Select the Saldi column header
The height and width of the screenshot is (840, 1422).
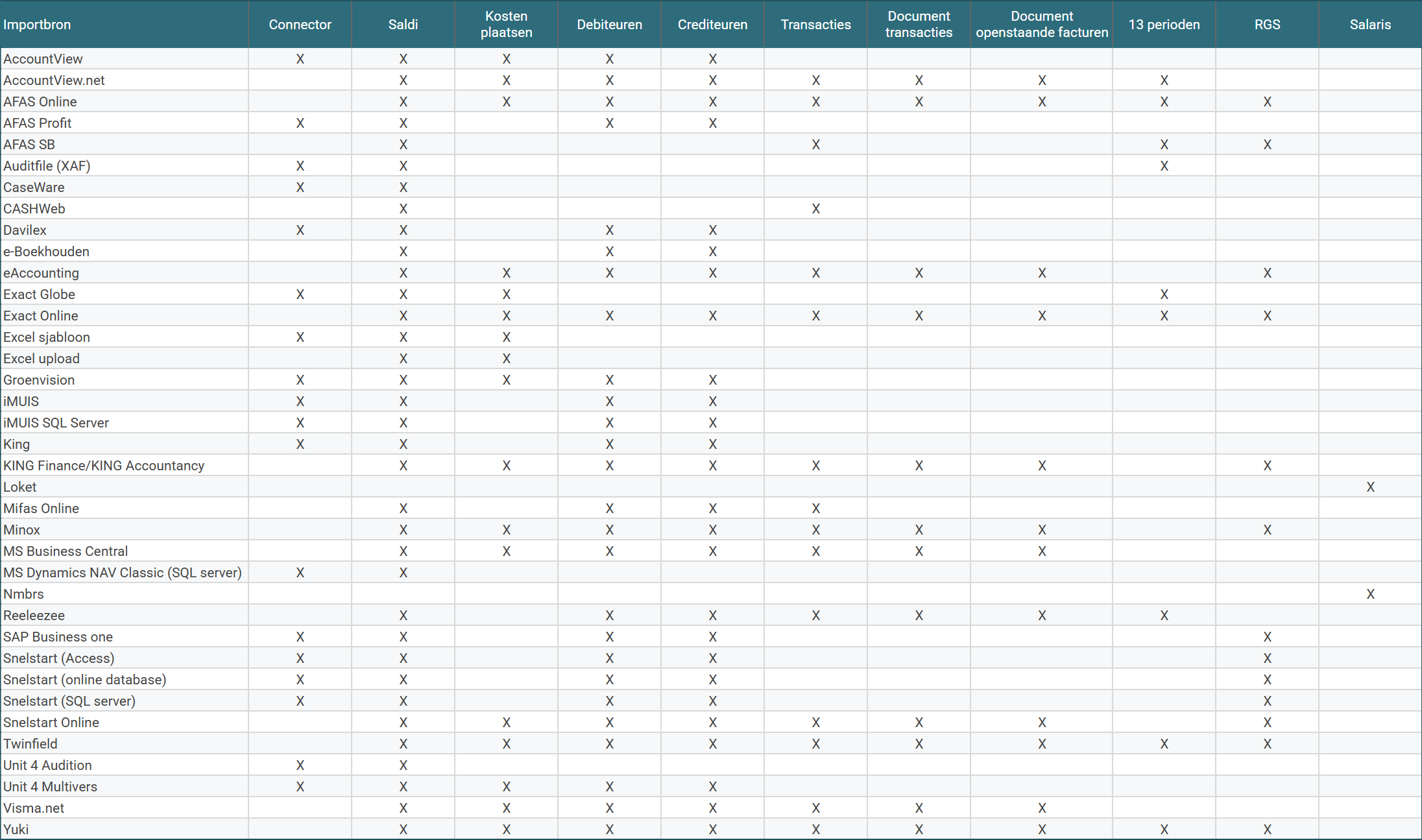(x=403, y=25)
